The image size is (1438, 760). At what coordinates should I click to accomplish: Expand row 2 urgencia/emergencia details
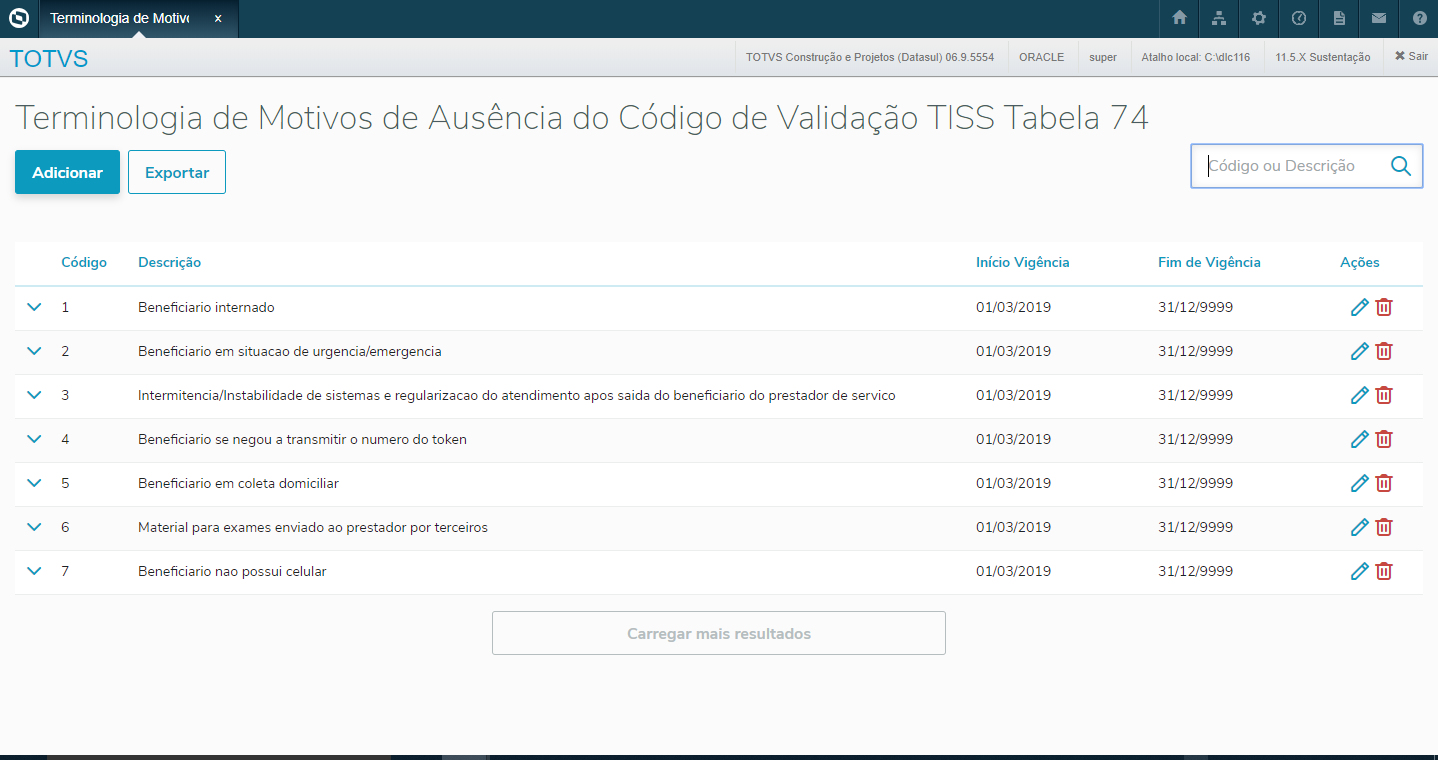click(x=34, y=351)
